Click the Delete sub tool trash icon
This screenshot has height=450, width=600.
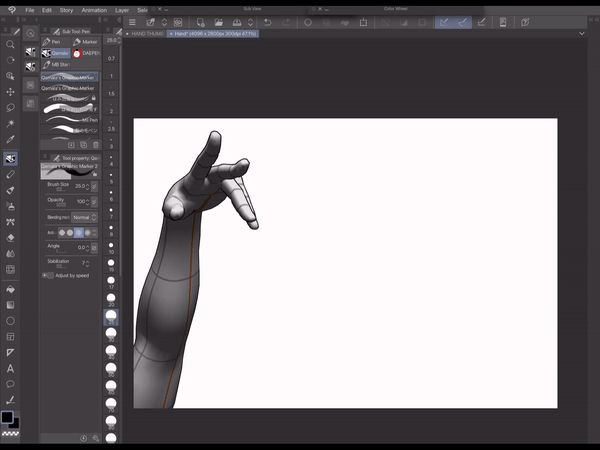click(x=96, y=145)
